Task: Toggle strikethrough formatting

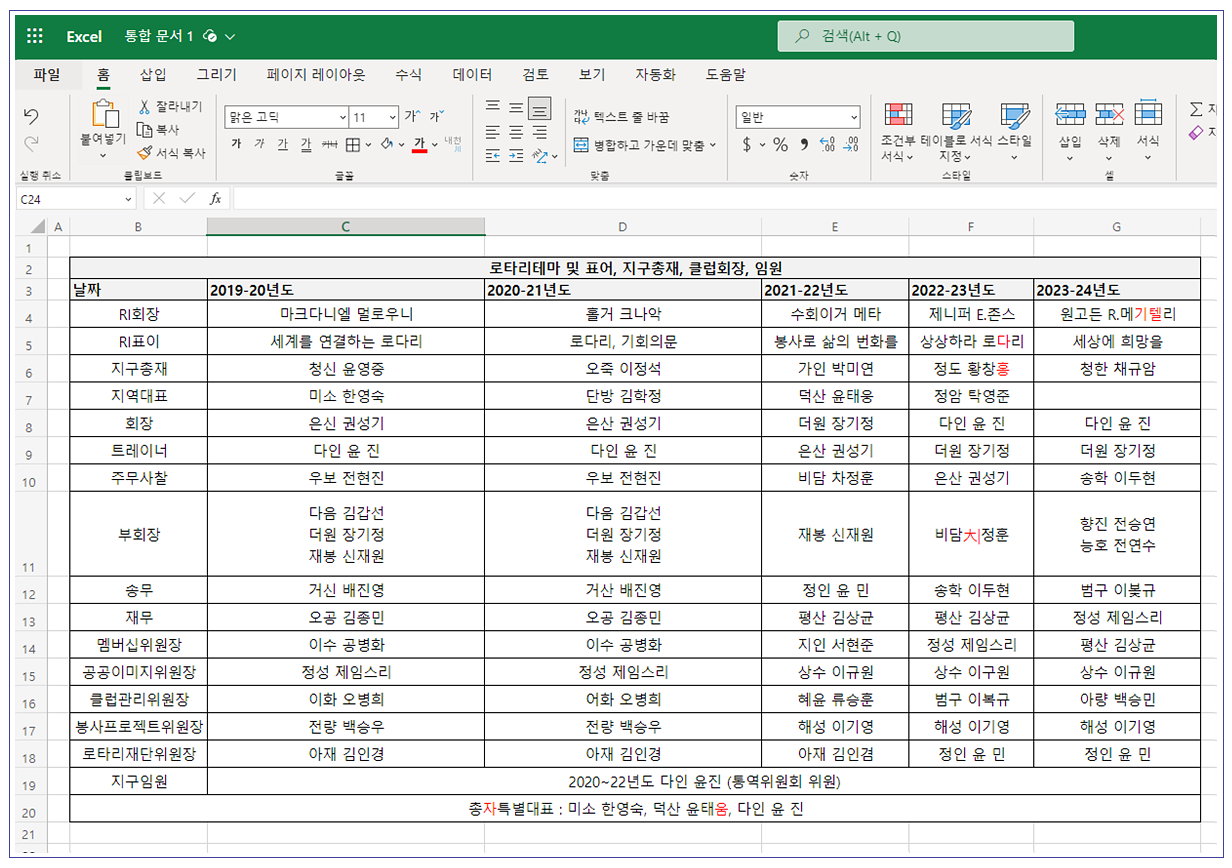Action: (330, 144)
